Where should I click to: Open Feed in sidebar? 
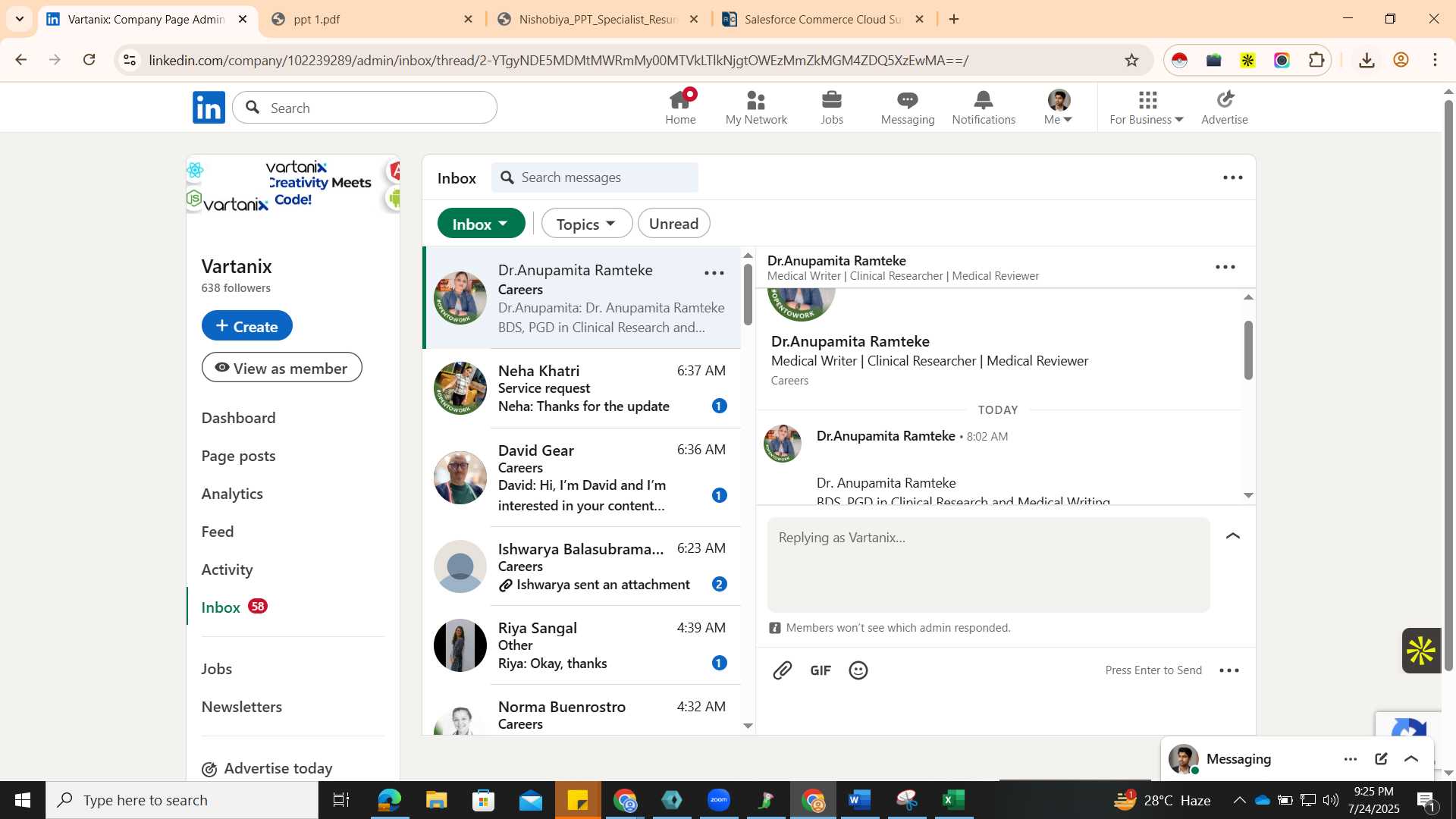[217, 532]
